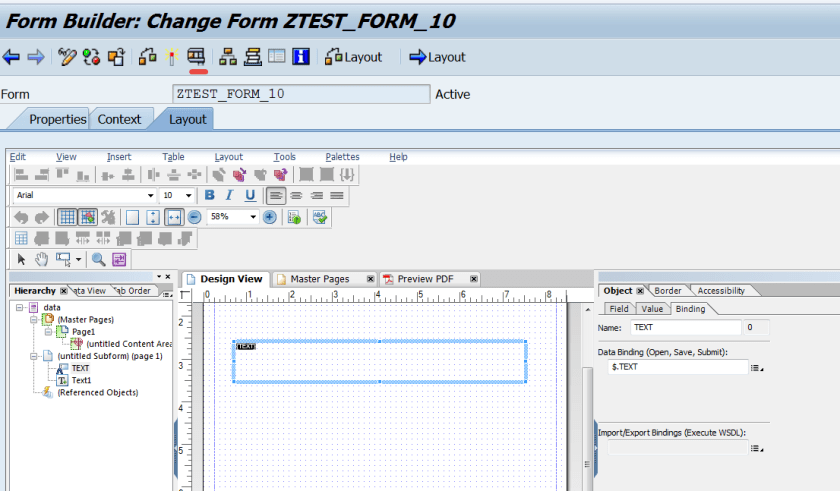
Task: Collapse the (Master Pages) node
Action: (x=34, y=320)
